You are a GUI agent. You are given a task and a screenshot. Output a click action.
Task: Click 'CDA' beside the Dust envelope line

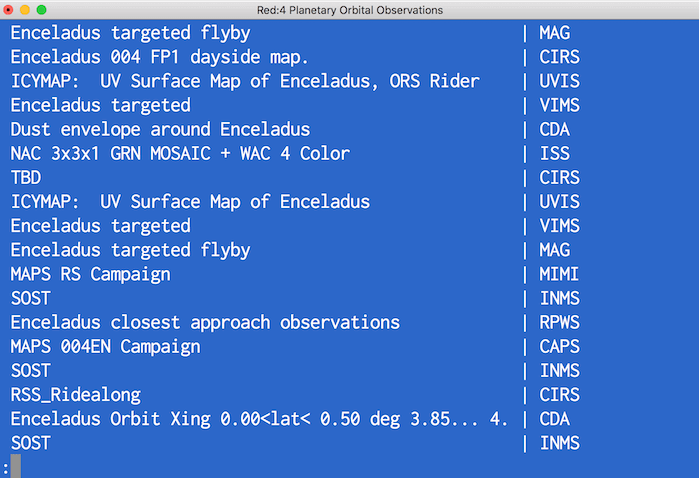554,129
